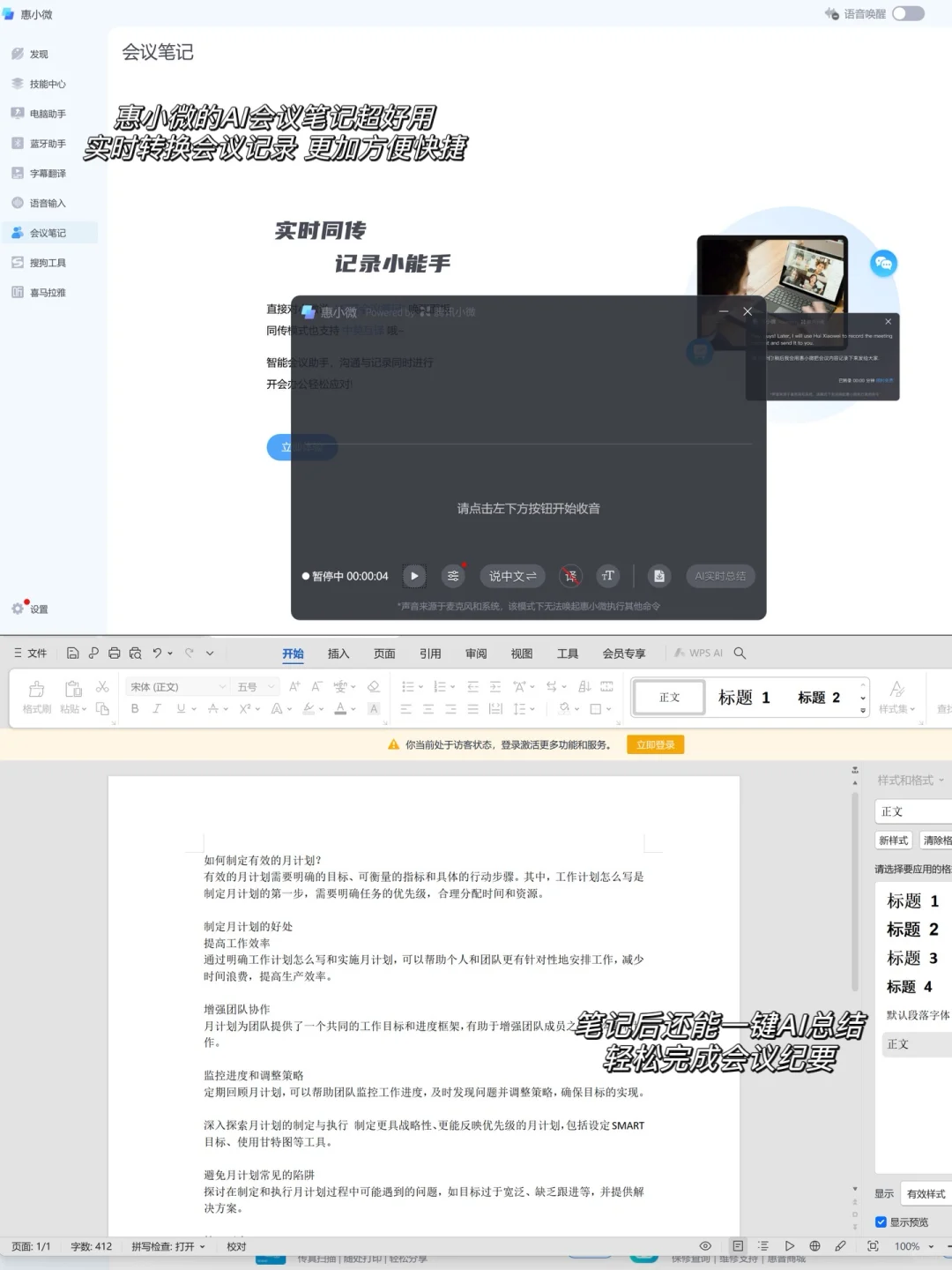The height and width of the screenshot is (1270, 952).
Task: Open 设置 in the 惠小微 sidebar
Action: (30, 609)
